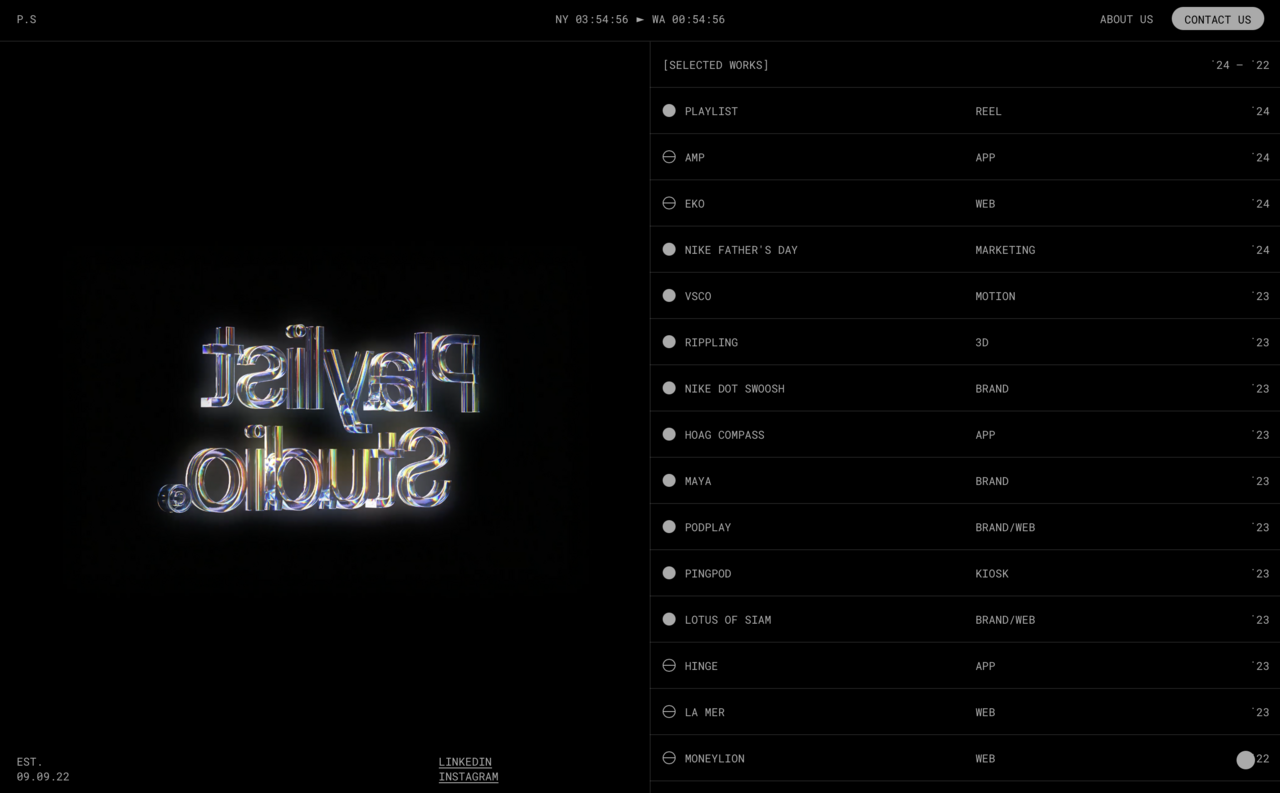Click the circle icon beside VSCO

coord(669,296)
